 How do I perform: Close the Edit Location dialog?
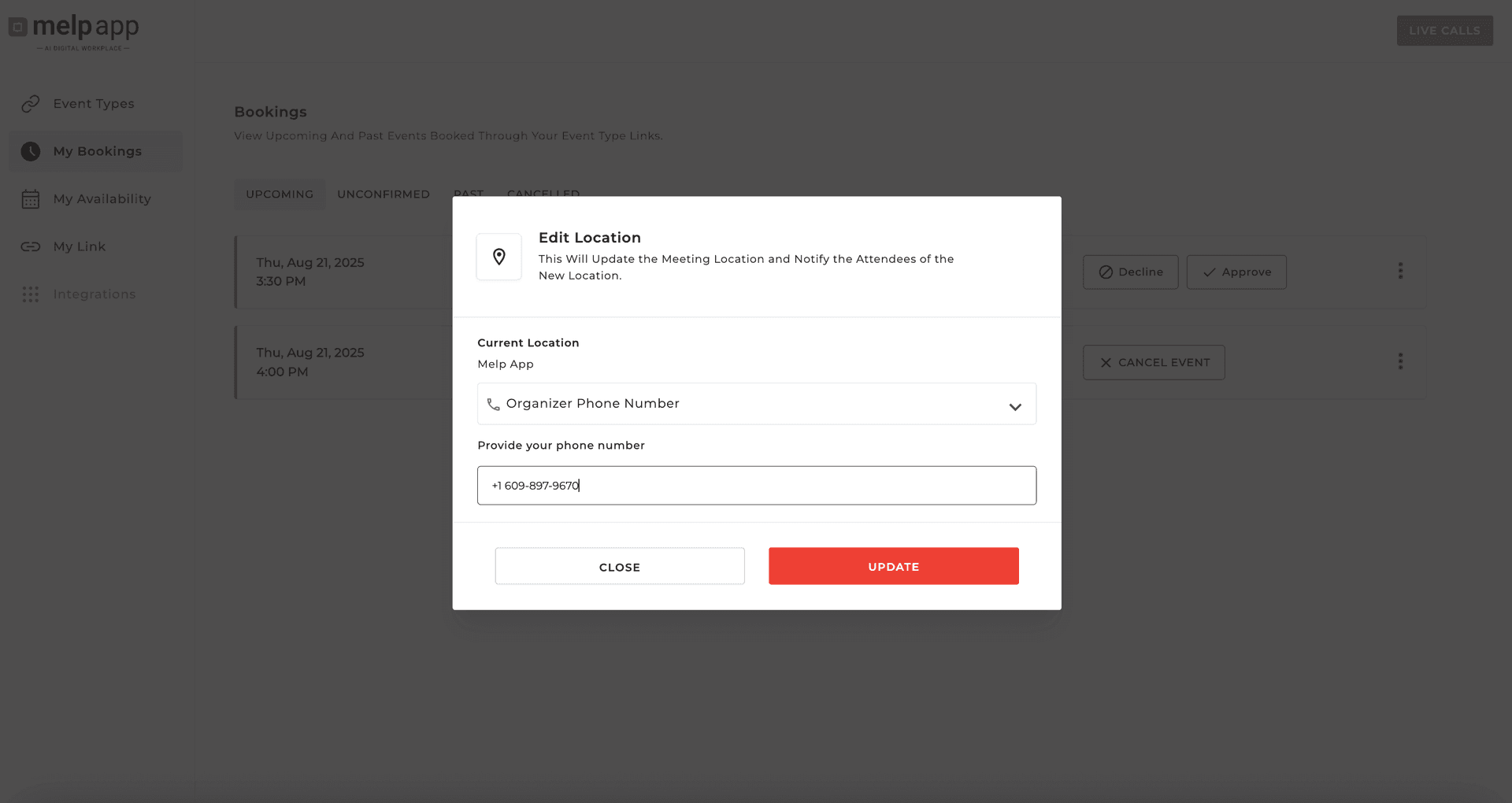pyautogui.click(x=620, y=567)
